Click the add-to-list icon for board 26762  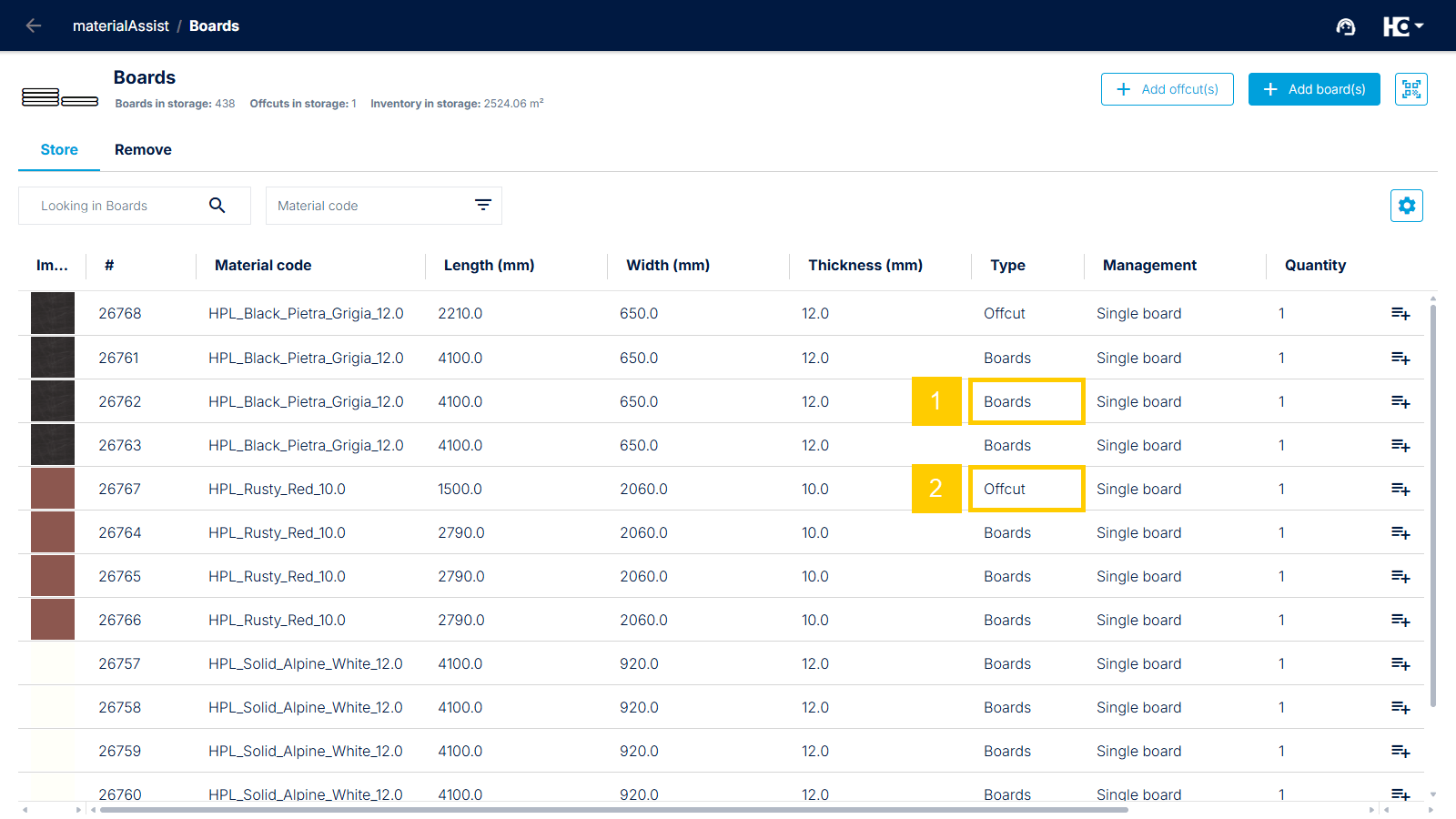click(x=1400, y=402)
